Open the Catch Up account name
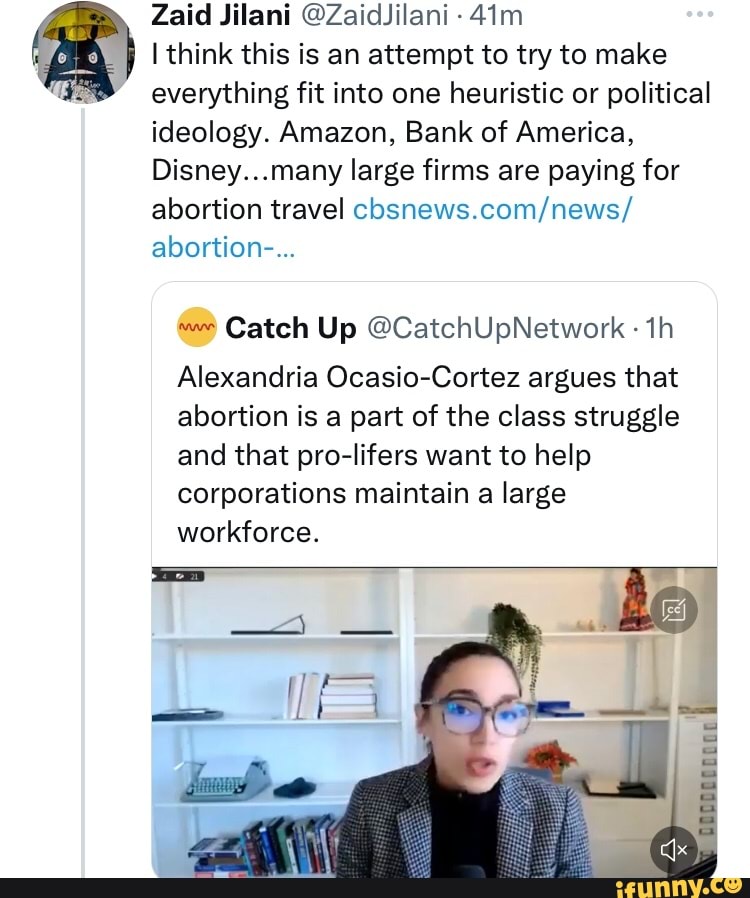This screenshot has height=898, width=750. pyautogui.click(x=291, y=329)
